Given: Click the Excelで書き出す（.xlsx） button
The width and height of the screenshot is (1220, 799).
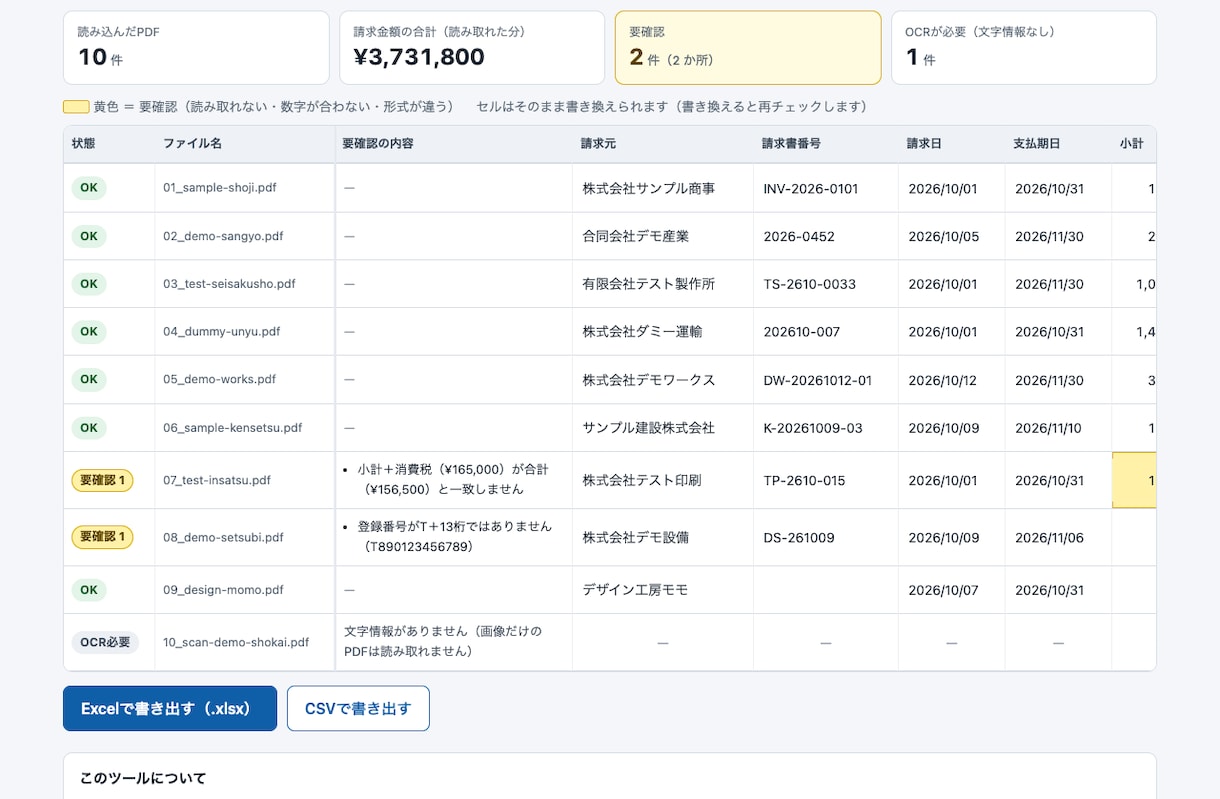Looking at the screenshot, I should (x=170, y=708).
